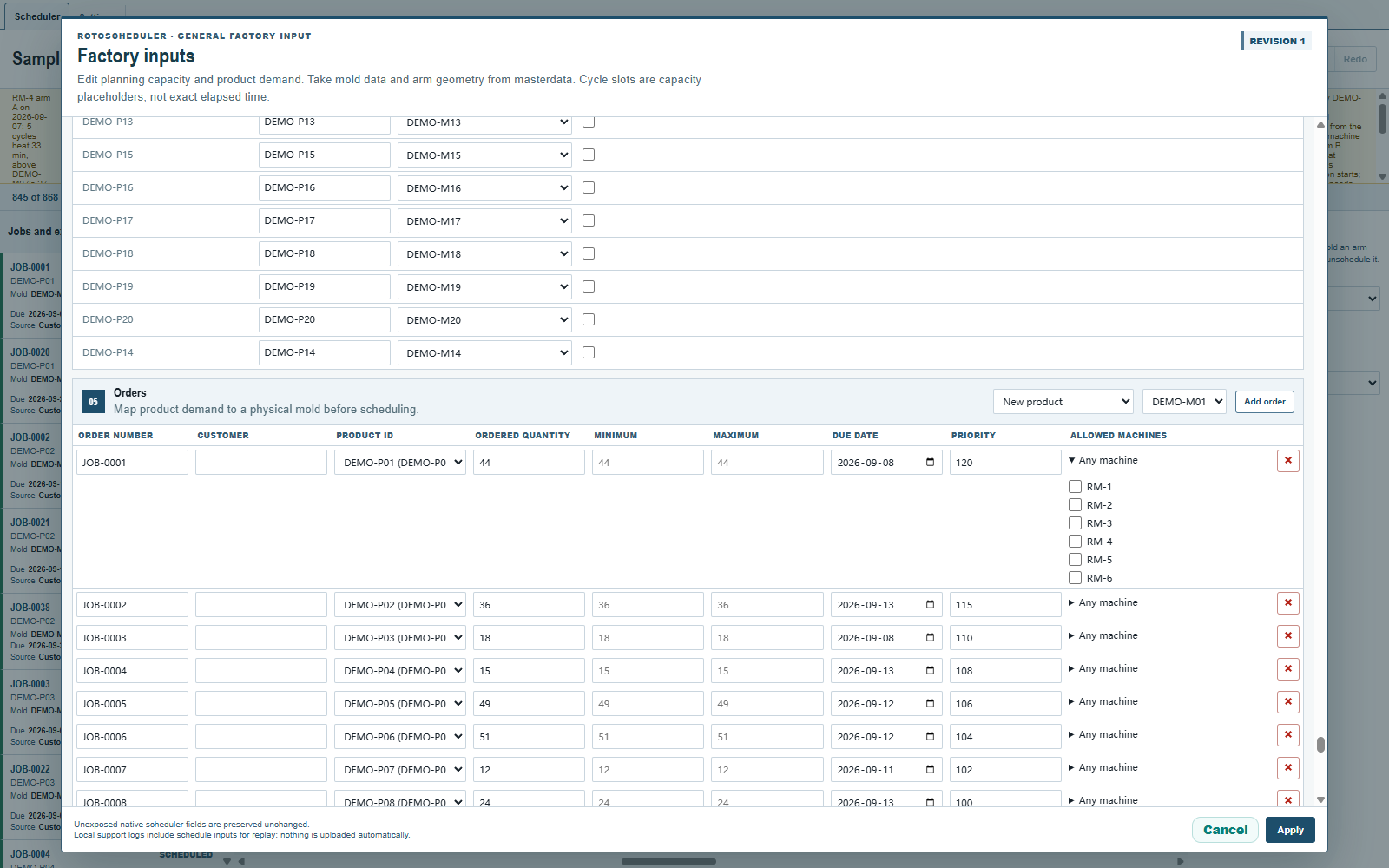Viewport: 1389px width, 868px height.
Task: Apply the factory input changes
Action: pyautogui.click(x=1290, y=830)
